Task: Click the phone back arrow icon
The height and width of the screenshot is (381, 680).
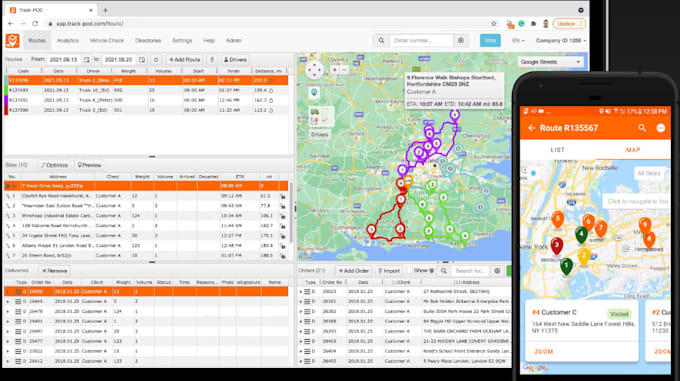Action: (532, 128)
